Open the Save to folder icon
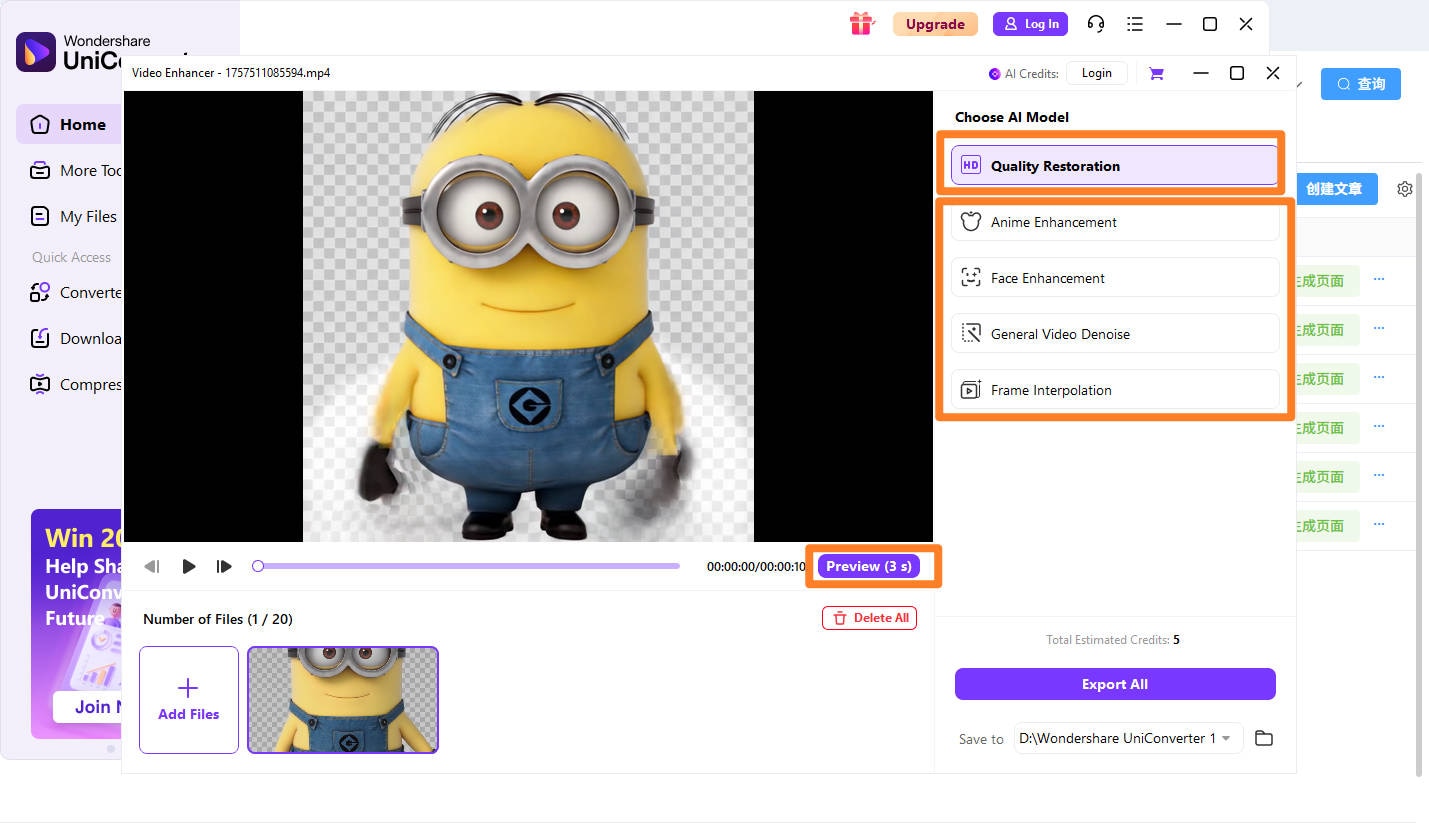Screen dimensions: 1429x826 (1264, 738)
